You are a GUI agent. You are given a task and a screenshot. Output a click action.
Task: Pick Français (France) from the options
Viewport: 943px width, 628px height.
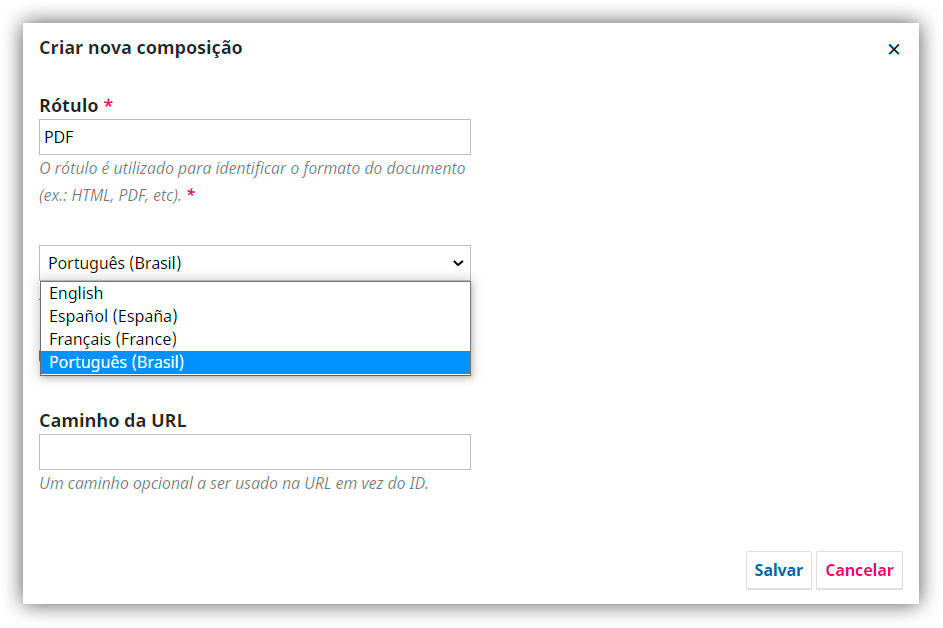pos(255,339)
